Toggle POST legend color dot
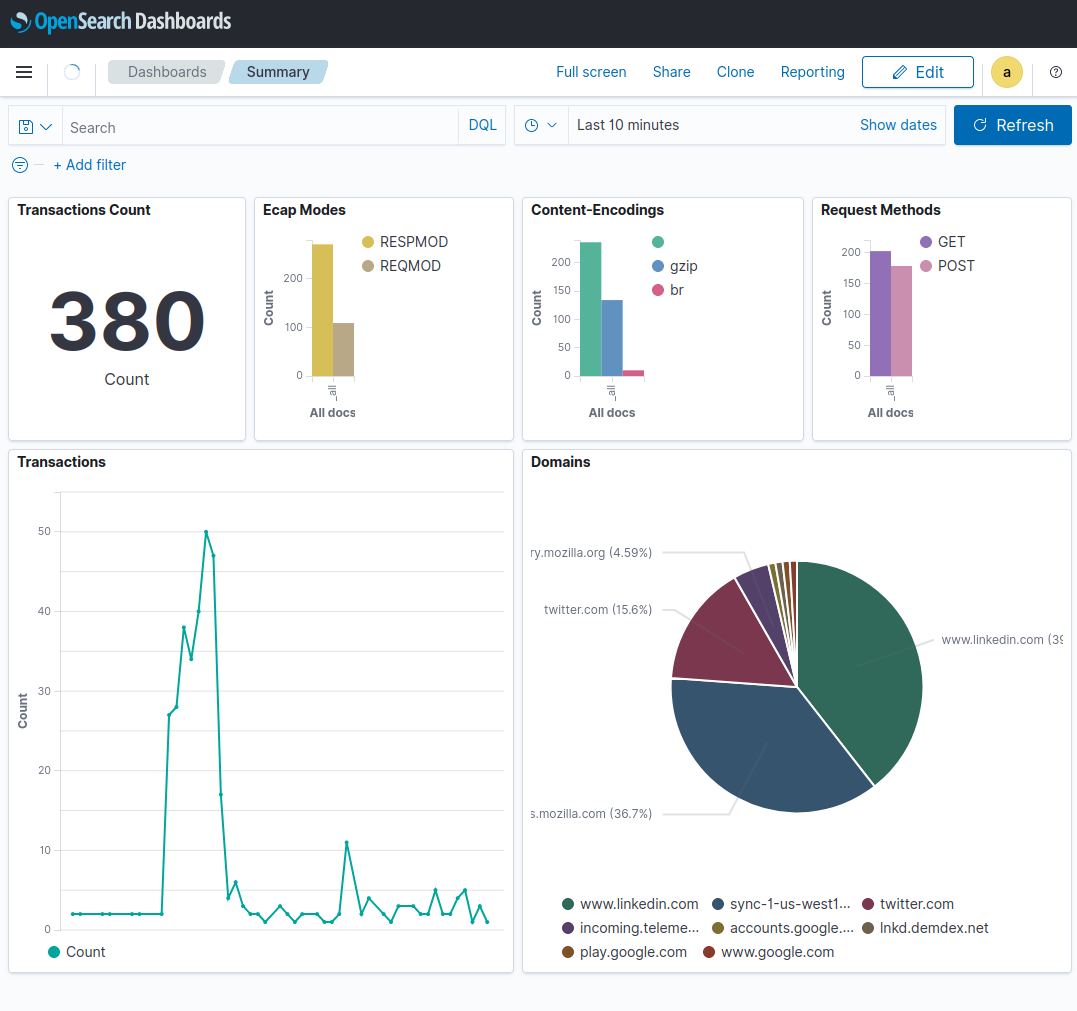 (x=925, y=266)
